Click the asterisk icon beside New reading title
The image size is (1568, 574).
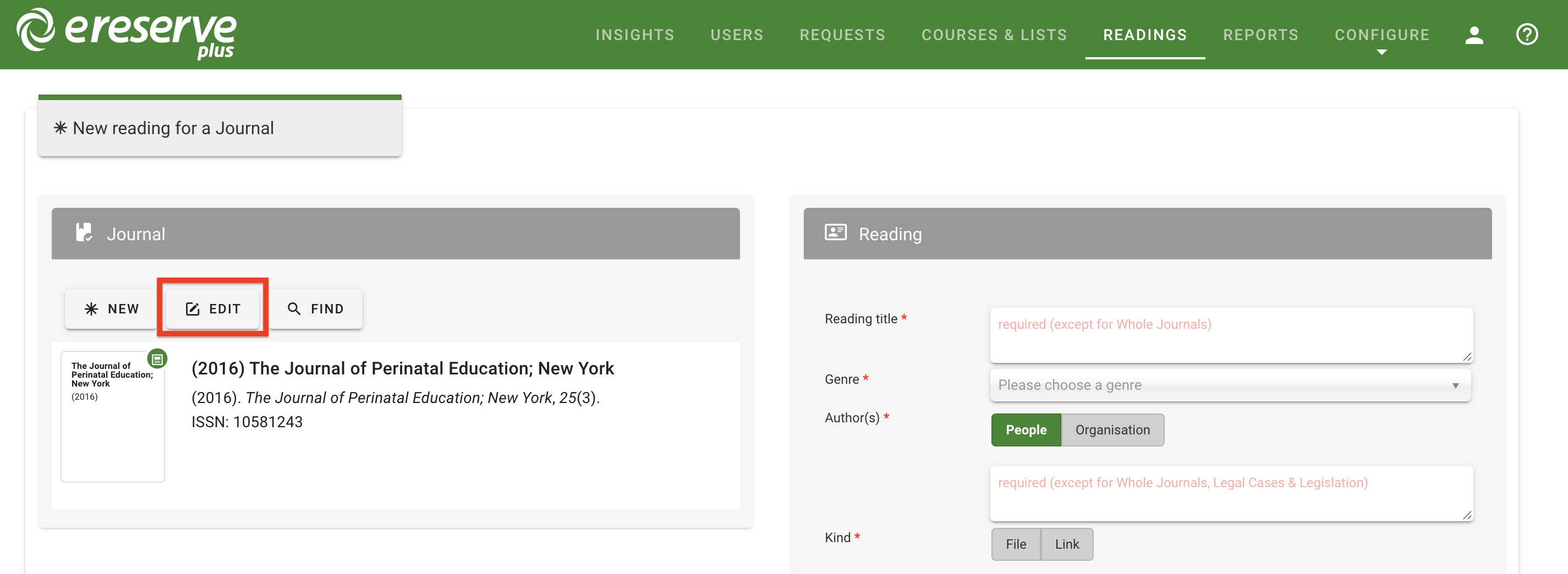coord(61,128)
